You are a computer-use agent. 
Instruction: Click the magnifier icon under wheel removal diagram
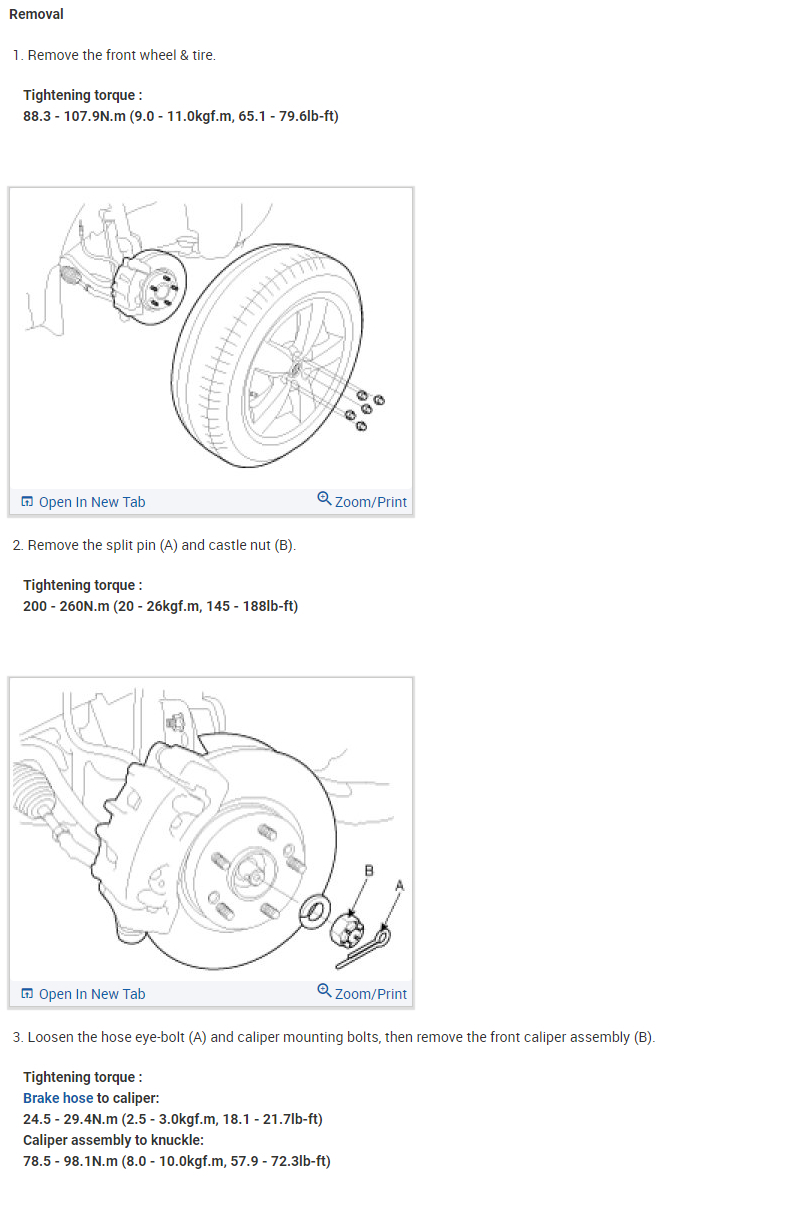[324, 498]
